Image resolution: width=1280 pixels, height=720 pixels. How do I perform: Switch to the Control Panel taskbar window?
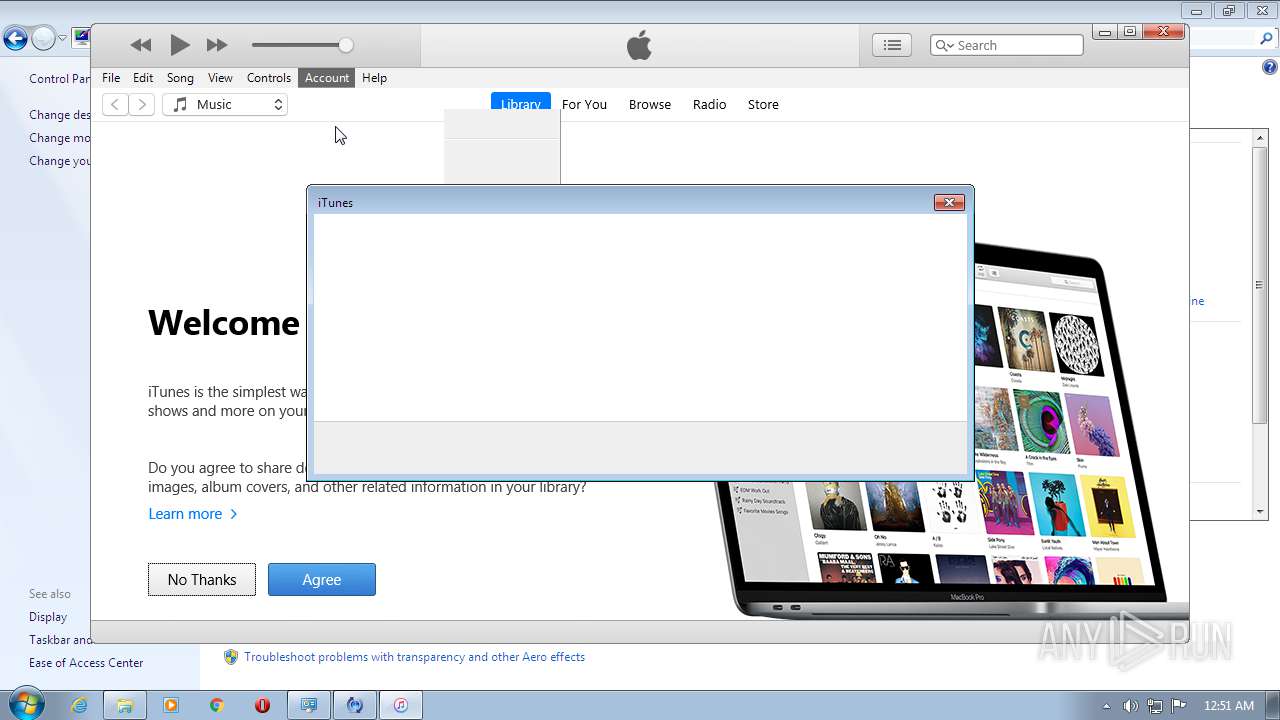[x=309, y=705]
